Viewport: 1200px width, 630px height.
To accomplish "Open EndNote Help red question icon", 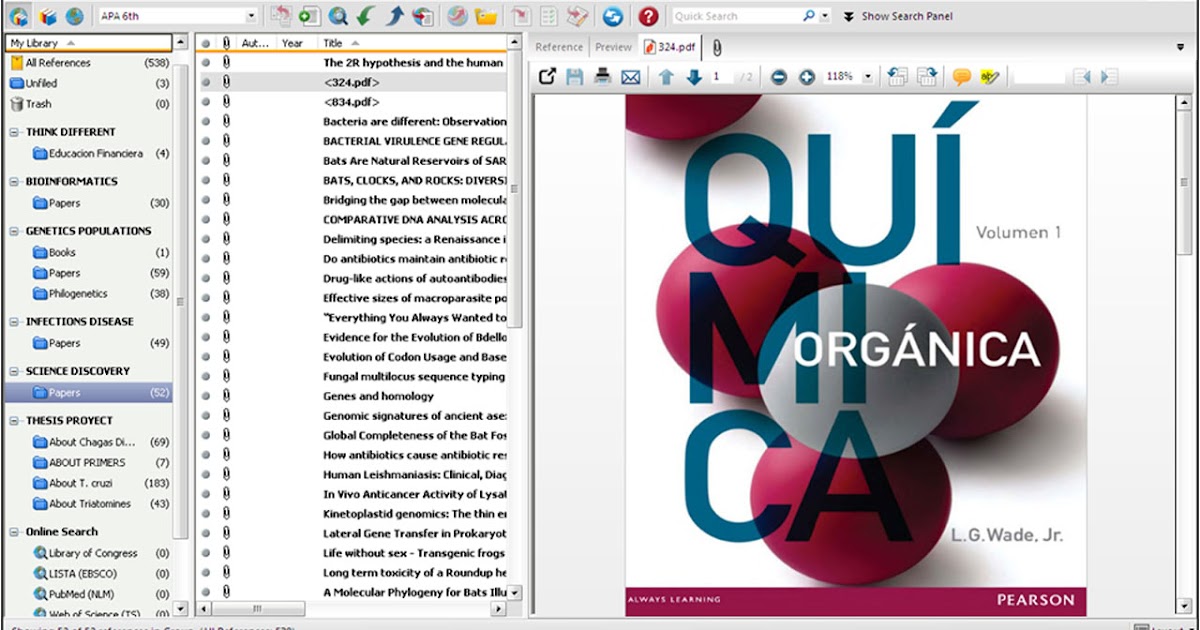I will 648,16.
